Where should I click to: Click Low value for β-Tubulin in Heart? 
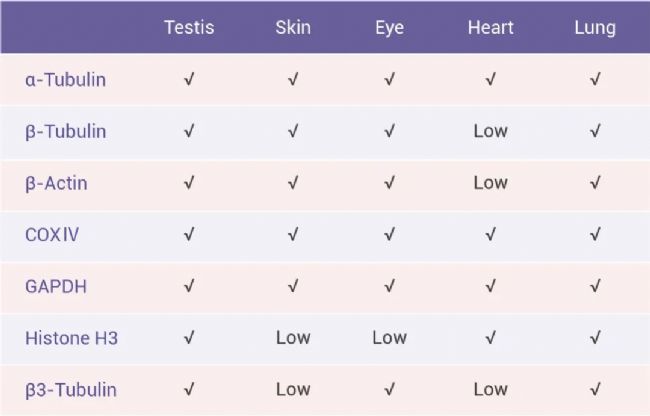[x=490, y=131]
